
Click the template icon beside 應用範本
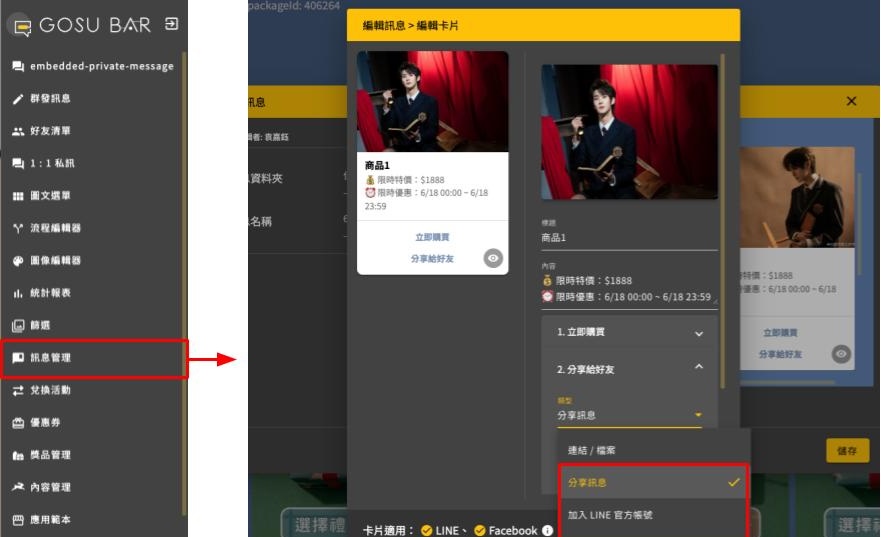(x=18, y=520)
